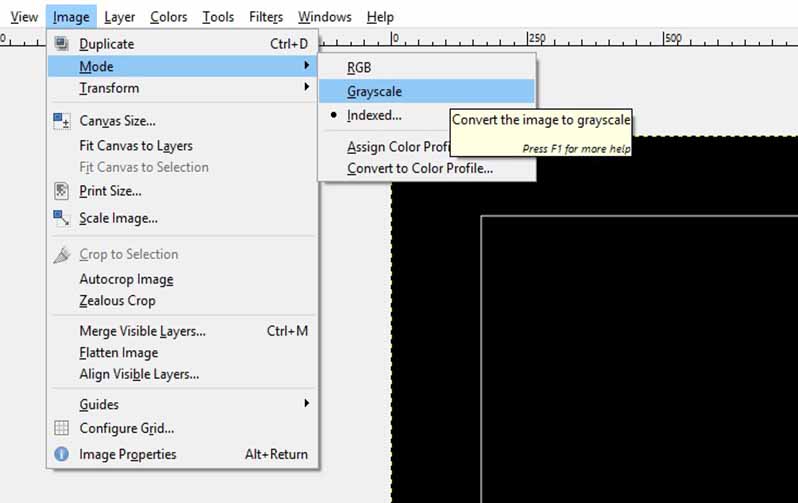
Task: Select the Indexed mode radio bullet
Action: pyautogui.click(x=333, y=115)
